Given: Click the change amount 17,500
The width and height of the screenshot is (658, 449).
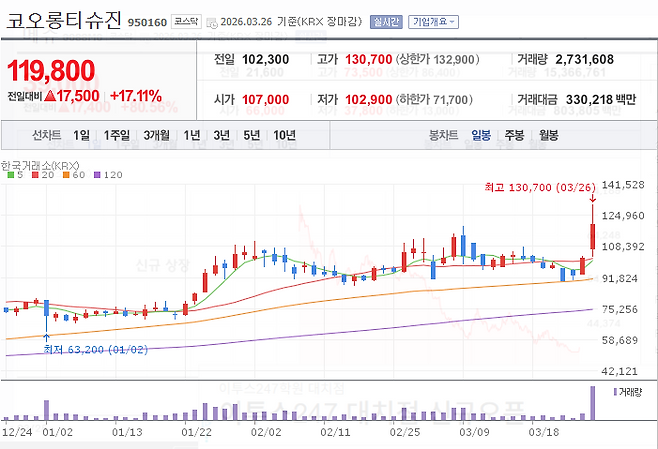Looking at the screenshot, I should [78, 96].
